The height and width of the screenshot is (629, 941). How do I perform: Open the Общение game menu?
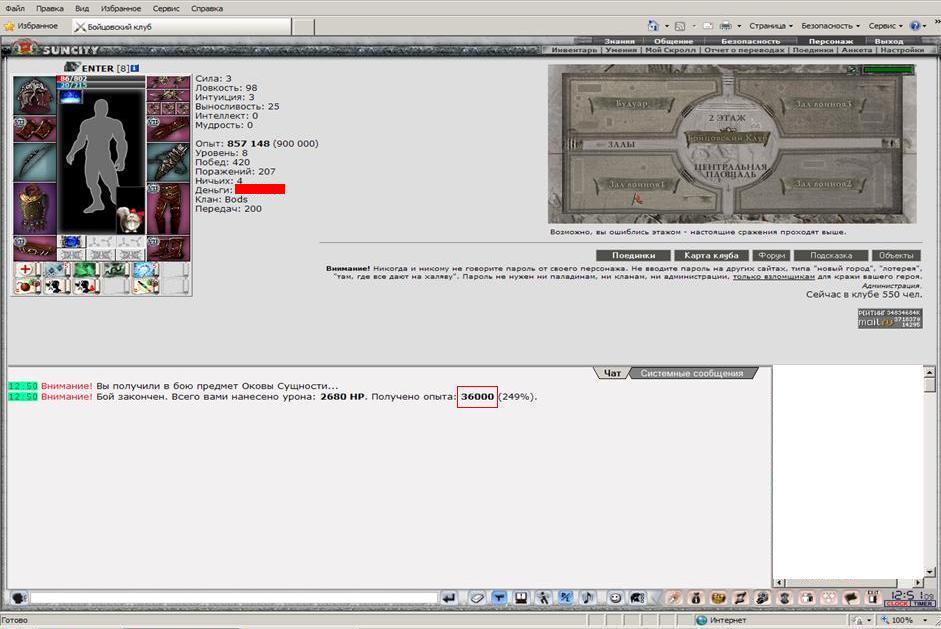point(673,41)
